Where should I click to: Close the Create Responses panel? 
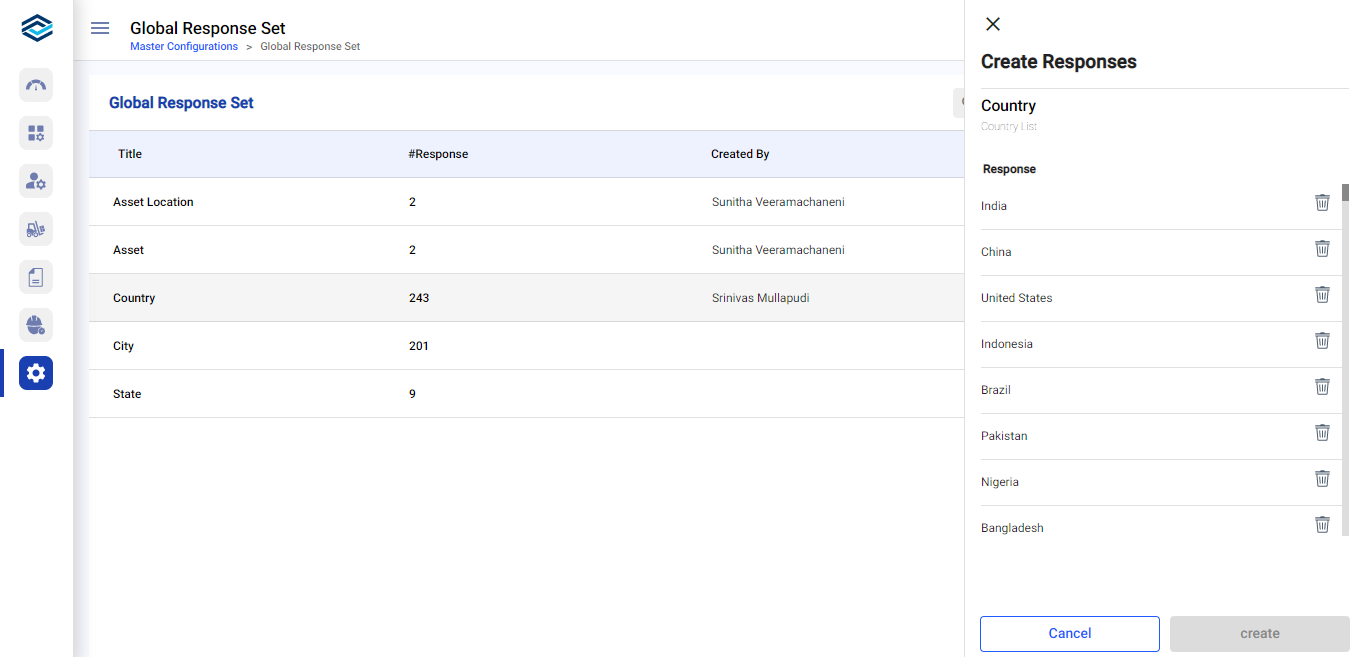click(992, 24)
